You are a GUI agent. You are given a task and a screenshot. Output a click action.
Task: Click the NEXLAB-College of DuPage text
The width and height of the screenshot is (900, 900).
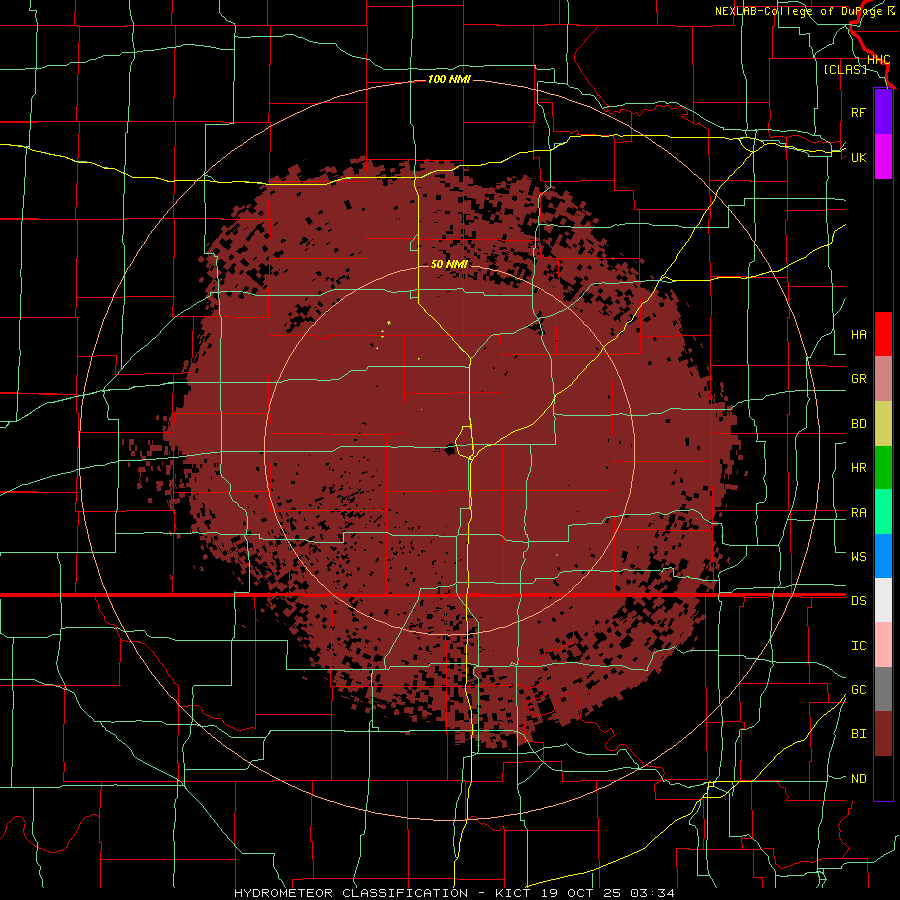797,11
